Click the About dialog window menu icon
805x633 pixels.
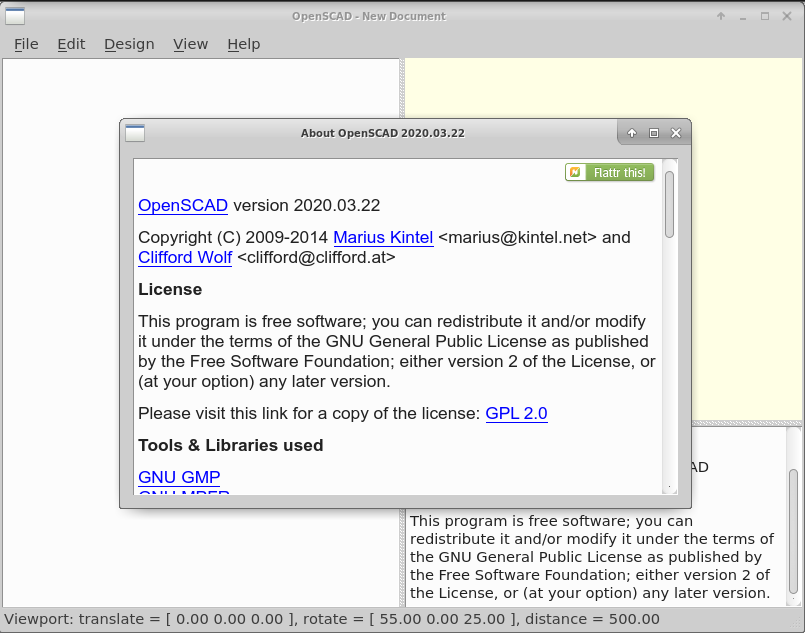coord(135,133)
